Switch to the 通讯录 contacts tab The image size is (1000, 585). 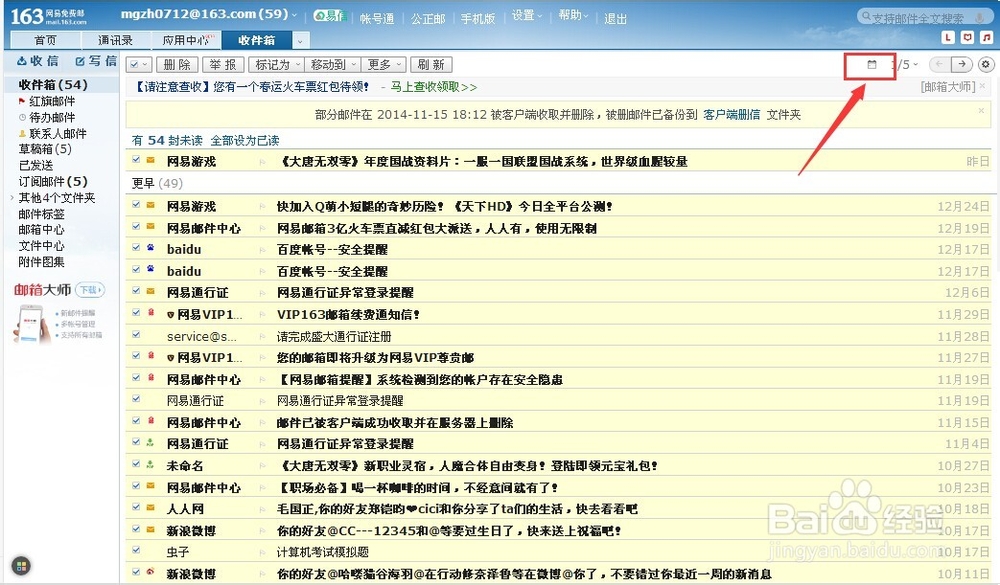click(x=116, y=40)
